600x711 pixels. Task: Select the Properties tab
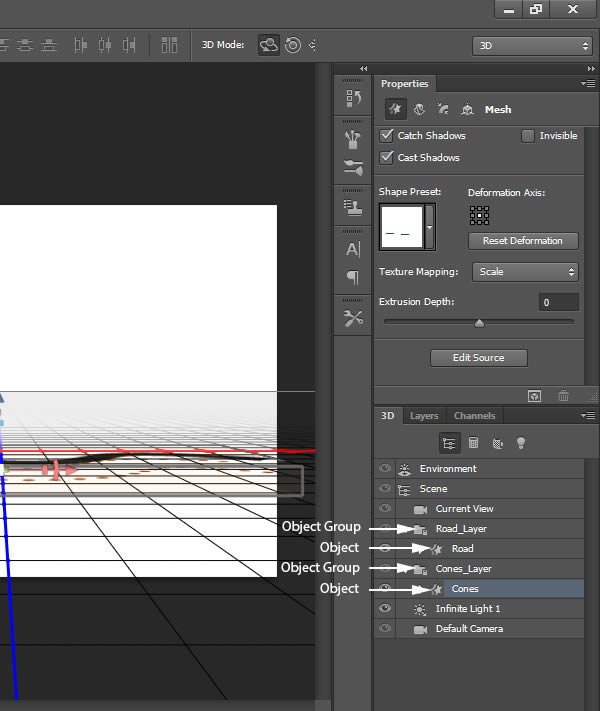click(405, 84)
